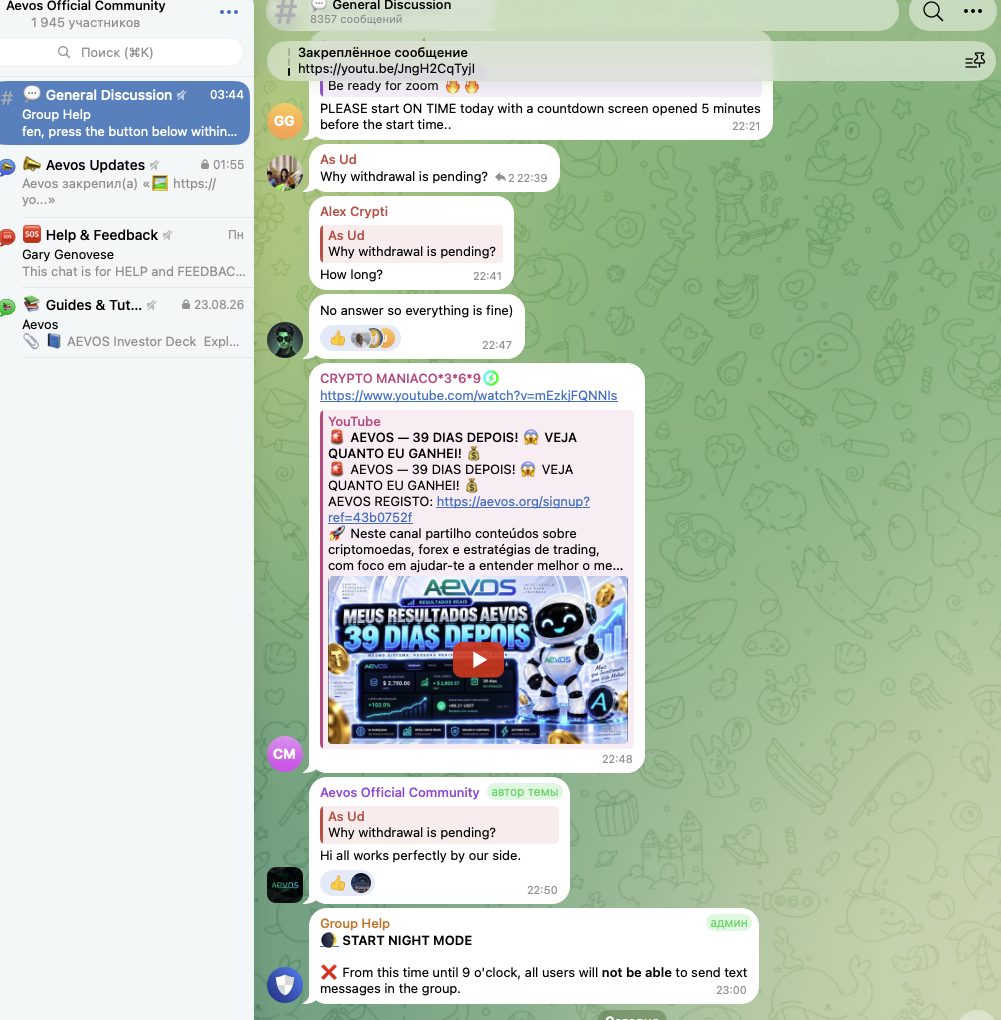
Task: Click the verified badge next to CRYPTO MANIACO
Action: click(491, 378)
